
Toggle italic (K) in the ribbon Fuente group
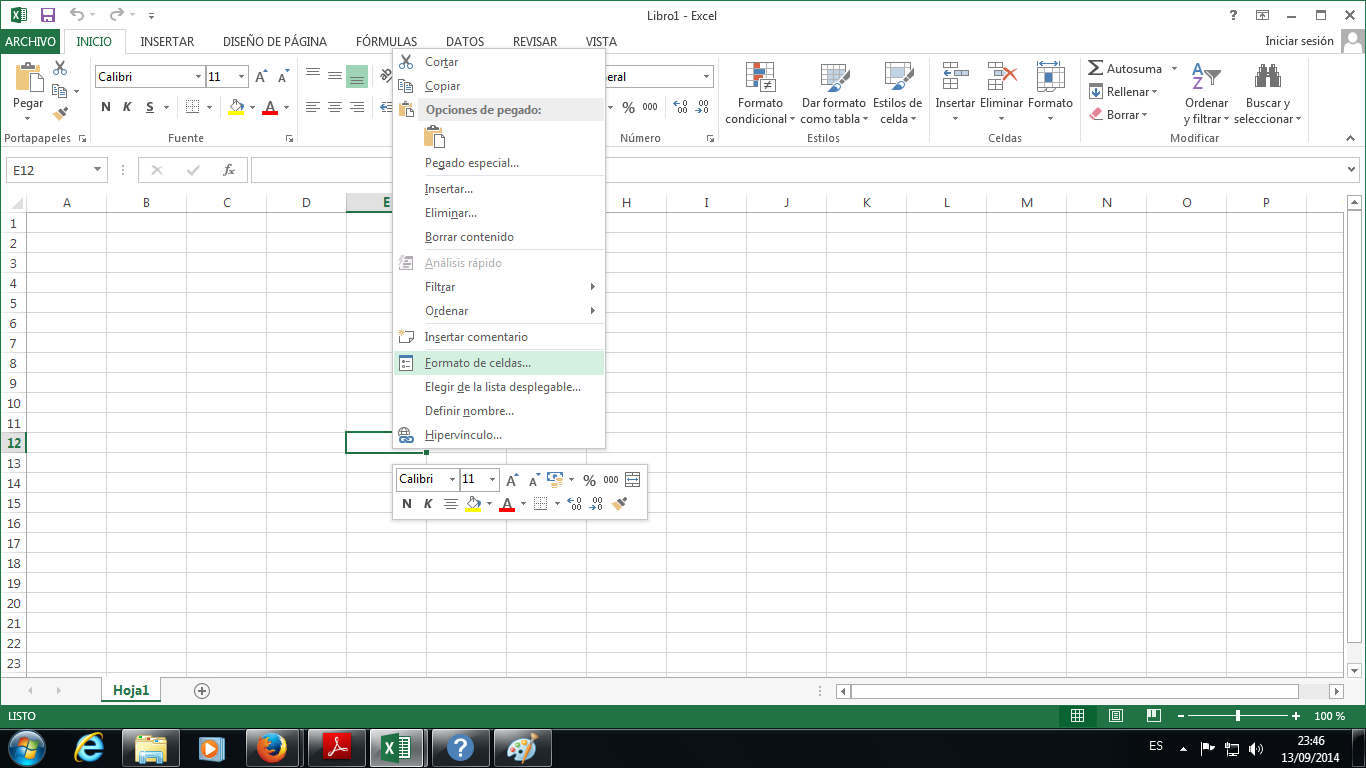coord(127,107)
